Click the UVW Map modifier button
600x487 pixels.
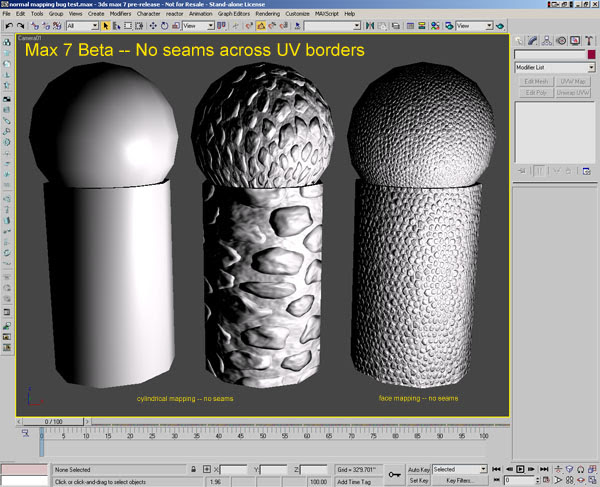[573, 81]
